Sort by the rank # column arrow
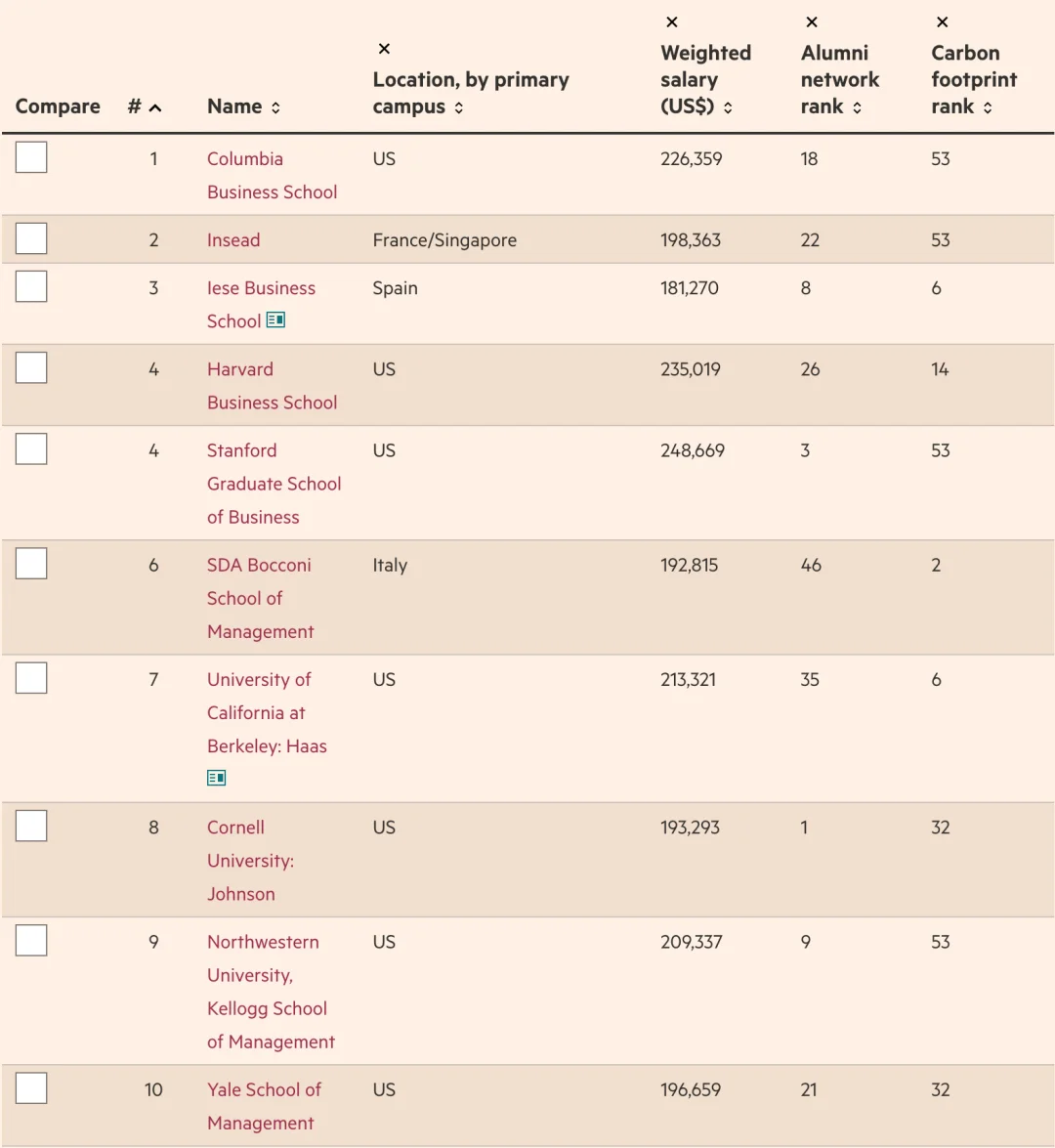1055x1148 pixels. pos(154,107)
